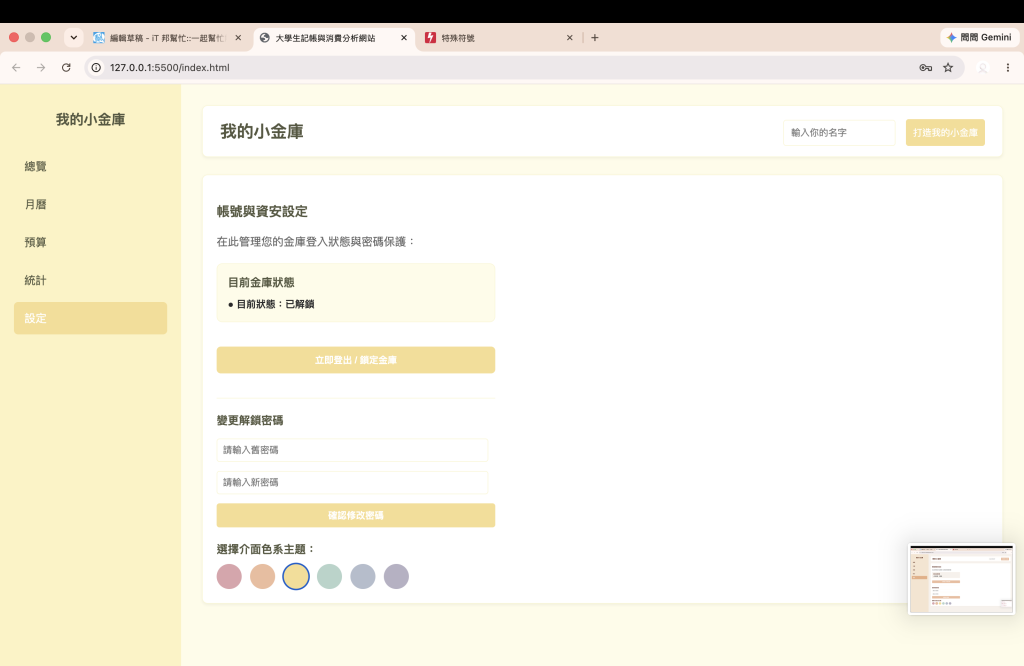The height and width of the screenshot is (666, 1024).
Task: Reload the page
Action: pos(66,67)
